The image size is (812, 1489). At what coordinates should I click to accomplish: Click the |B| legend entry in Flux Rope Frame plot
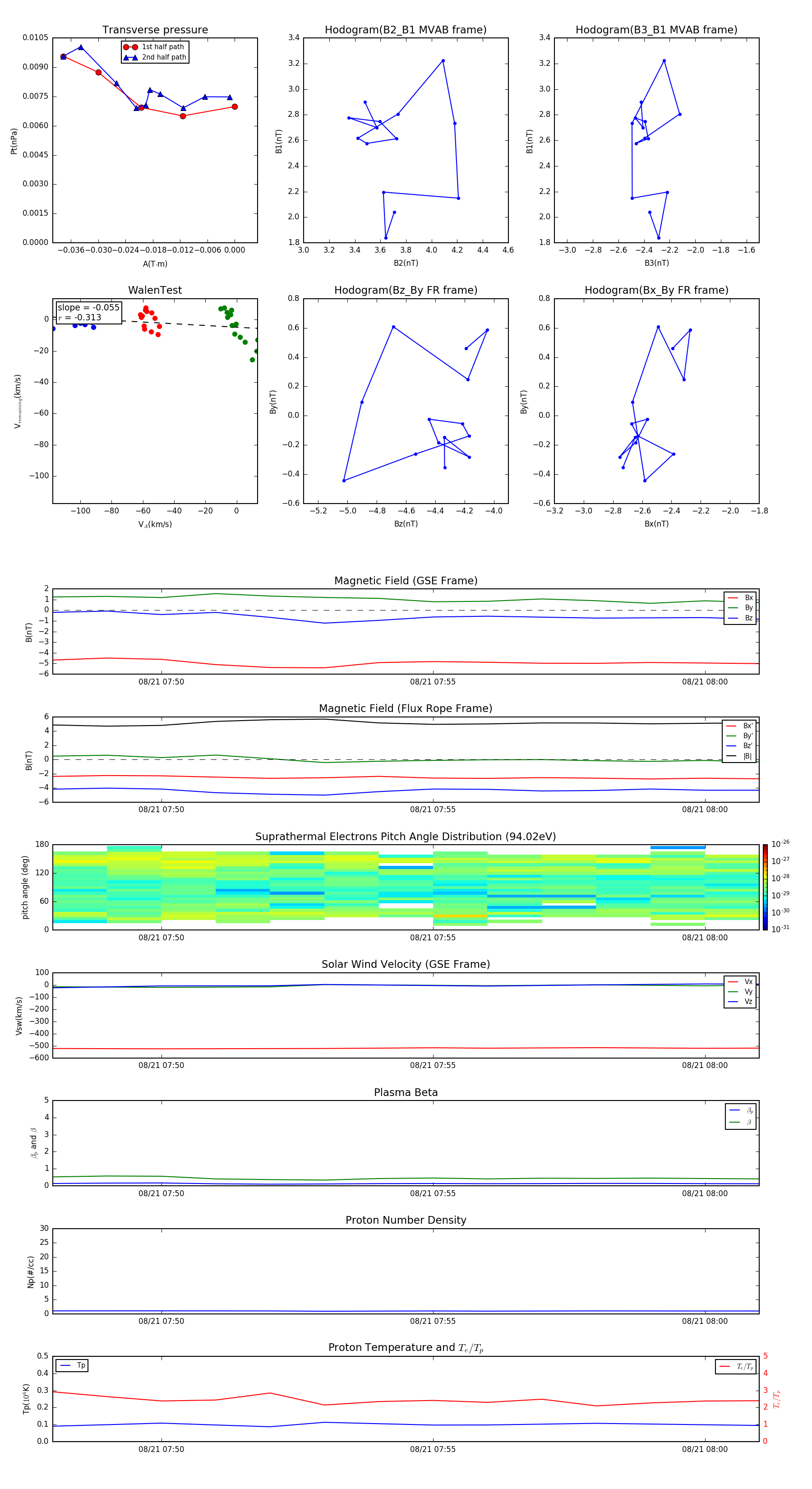point(740,756)
